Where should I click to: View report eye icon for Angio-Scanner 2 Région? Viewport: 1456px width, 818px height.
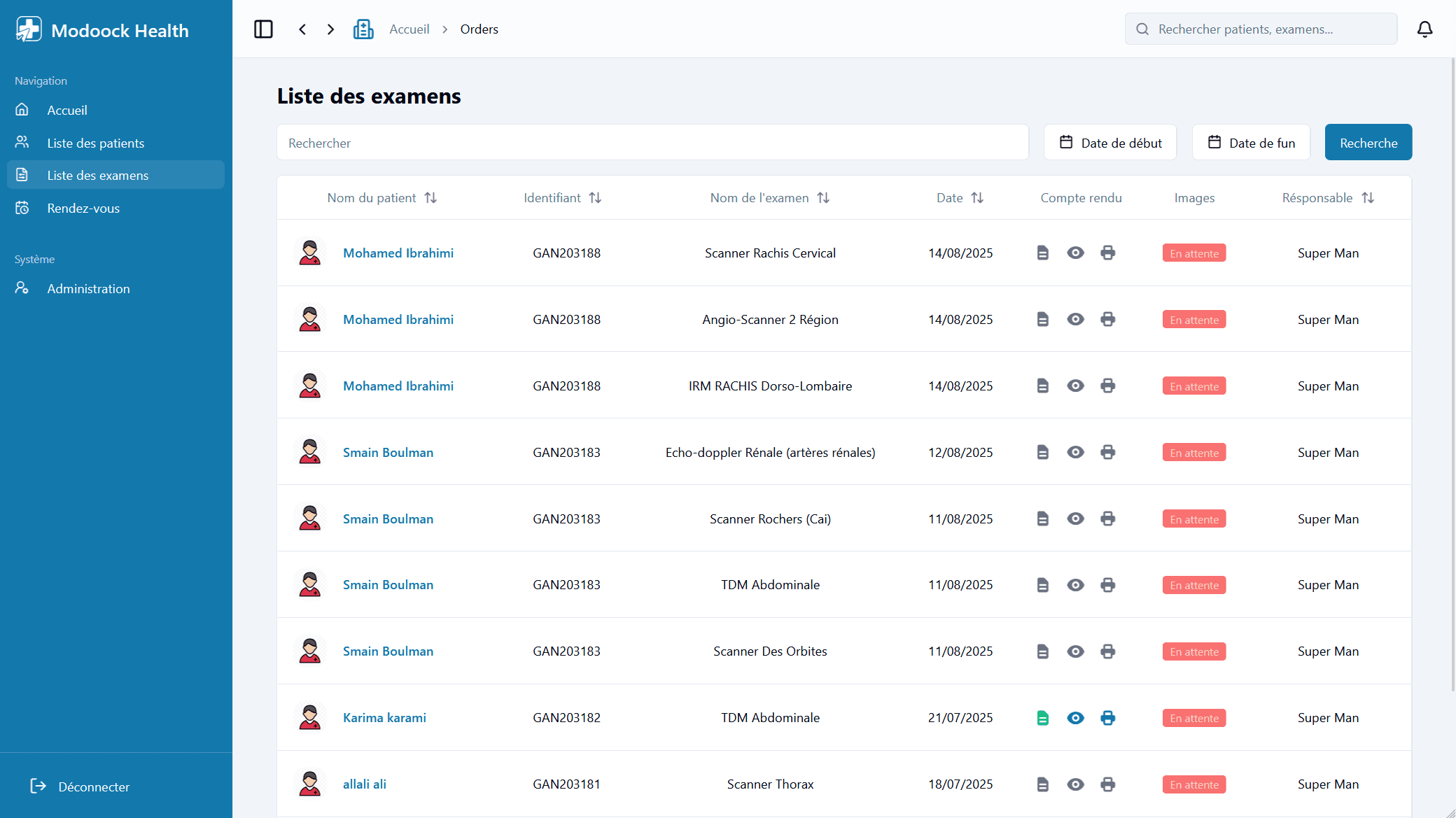(1075, 319)
